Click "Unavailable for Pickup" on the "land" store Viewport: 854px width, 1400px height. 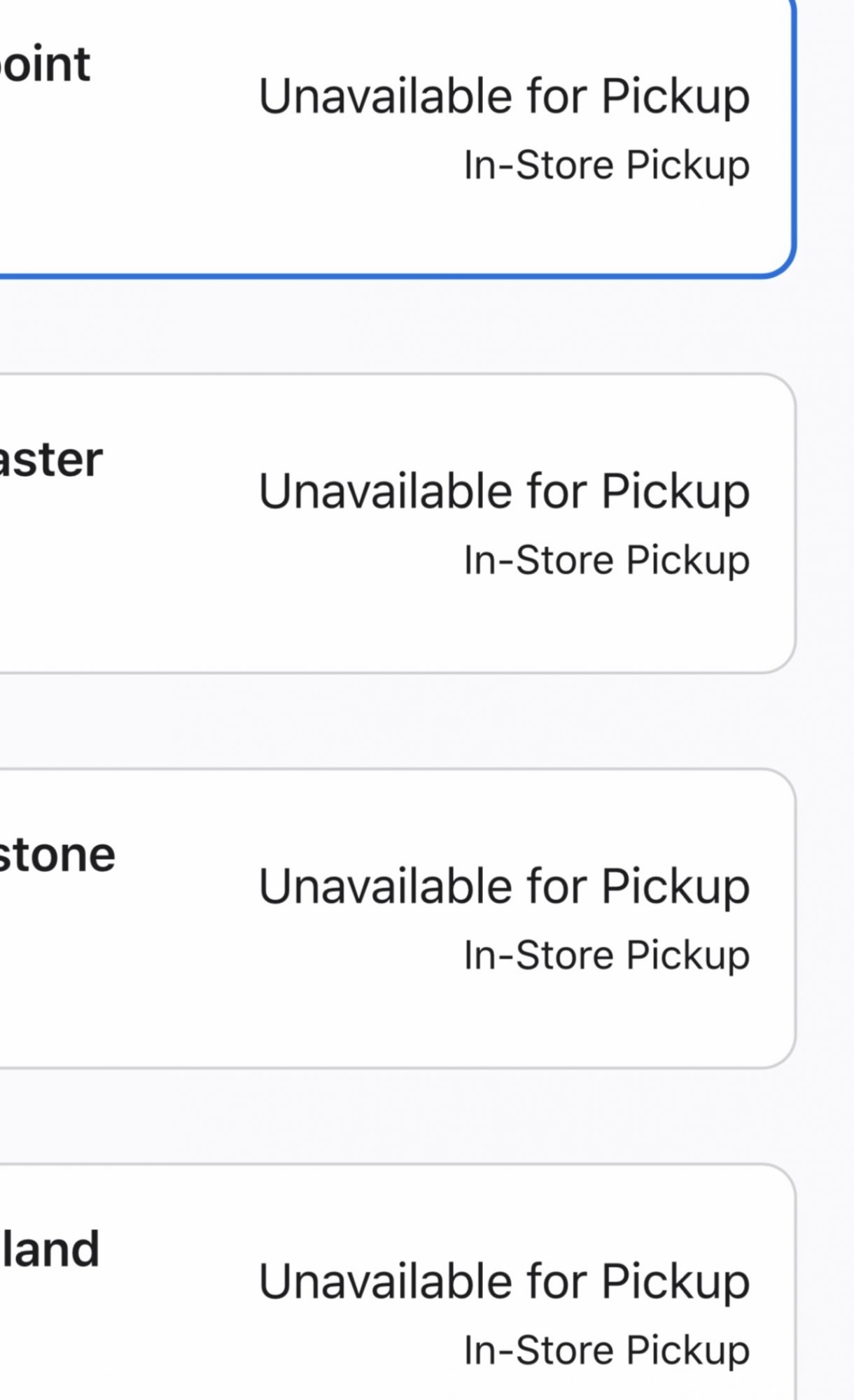click(x=504, y=1282)
